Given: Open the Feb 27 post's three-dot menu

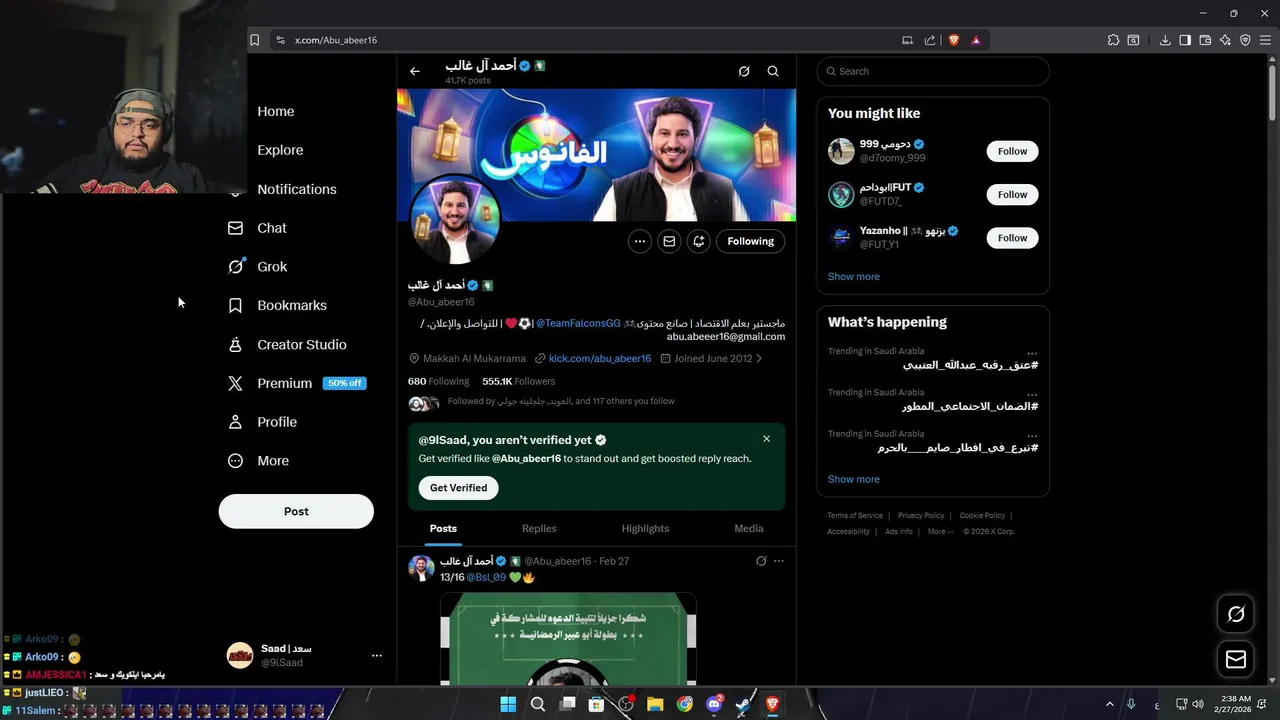Looking at the screenshot, I should click(779, 561).
